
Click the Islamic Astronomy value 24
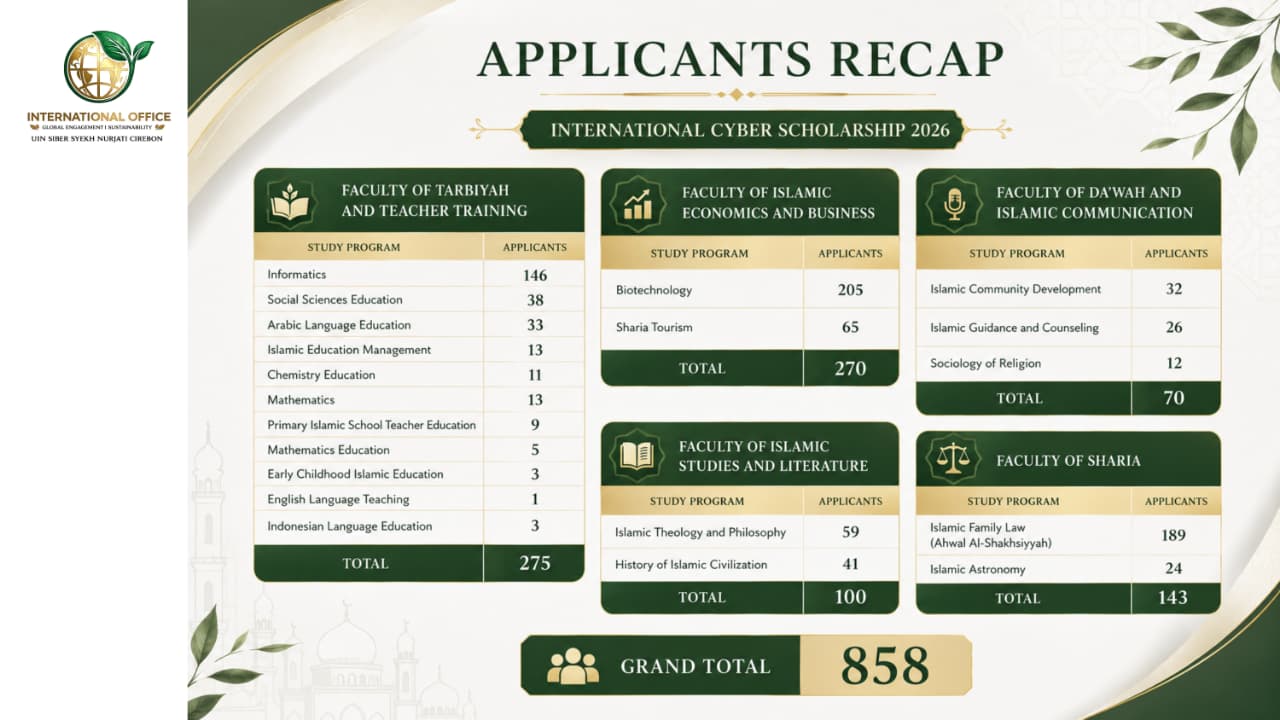point(1174,568)
